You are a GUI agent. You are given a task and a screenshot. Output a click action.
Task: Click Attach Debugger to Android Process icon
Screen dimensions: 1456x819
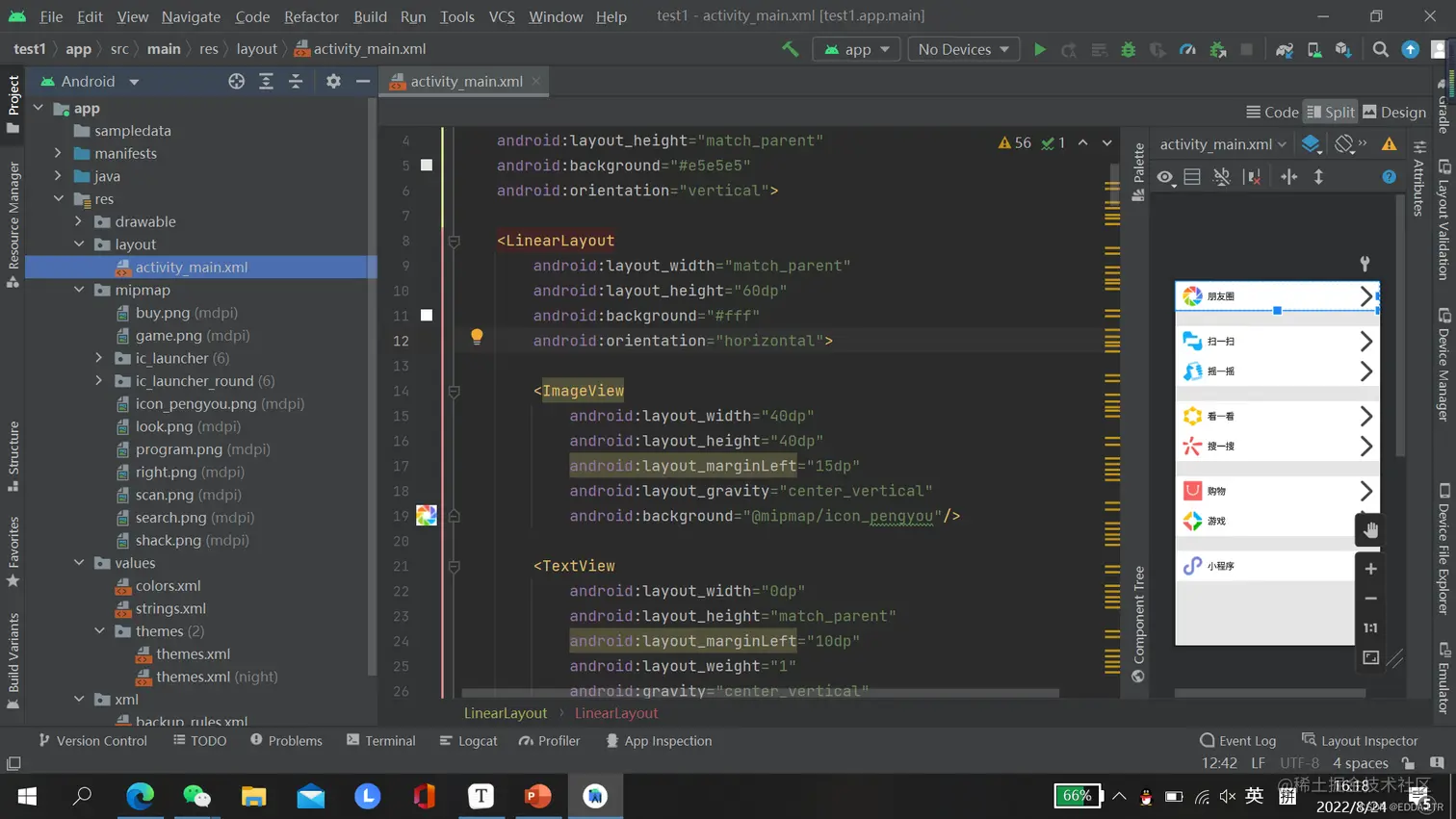click(1217, 49)
